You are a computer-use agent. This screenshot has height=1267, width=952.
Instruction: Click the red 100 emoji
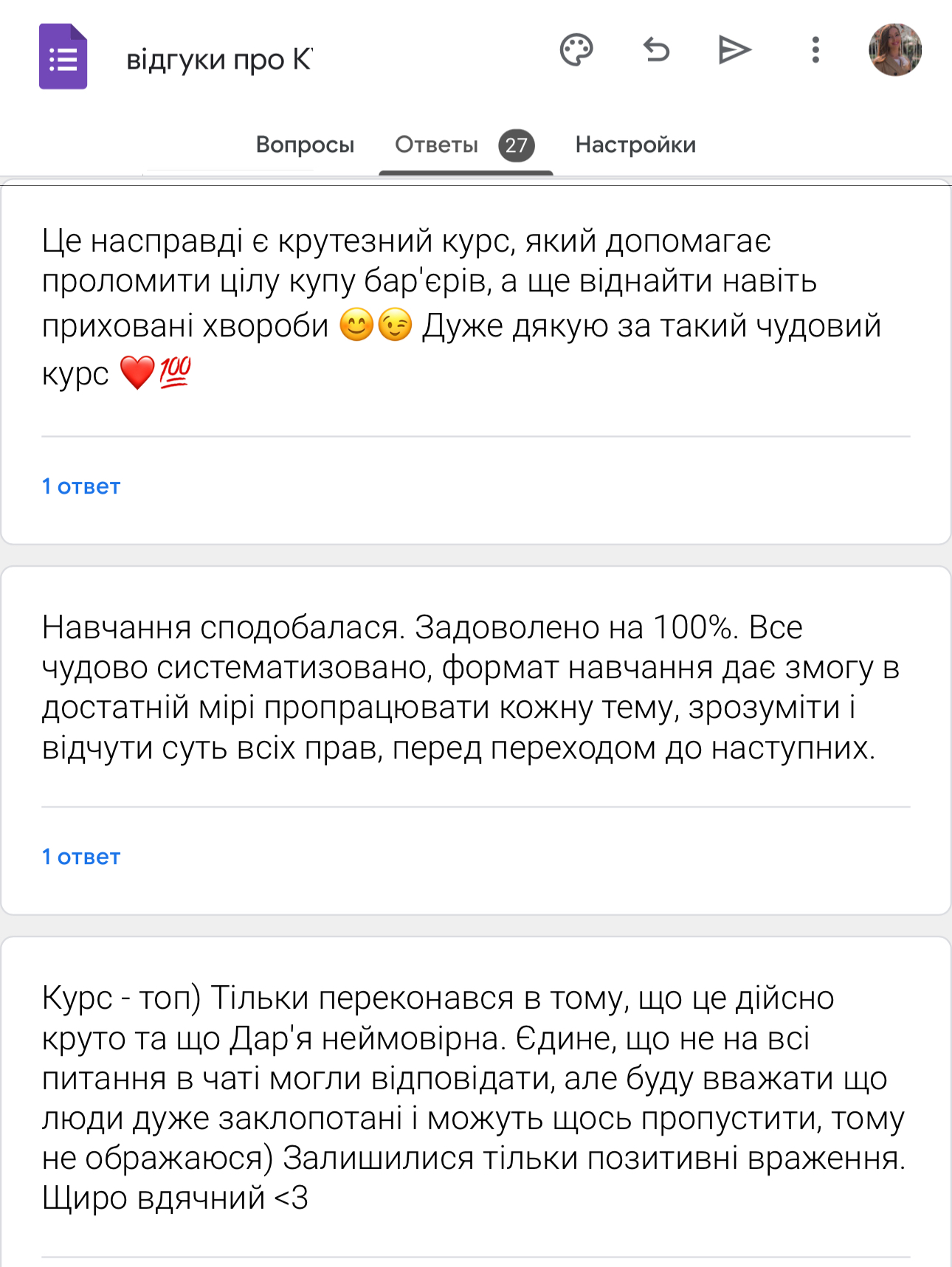175,373
